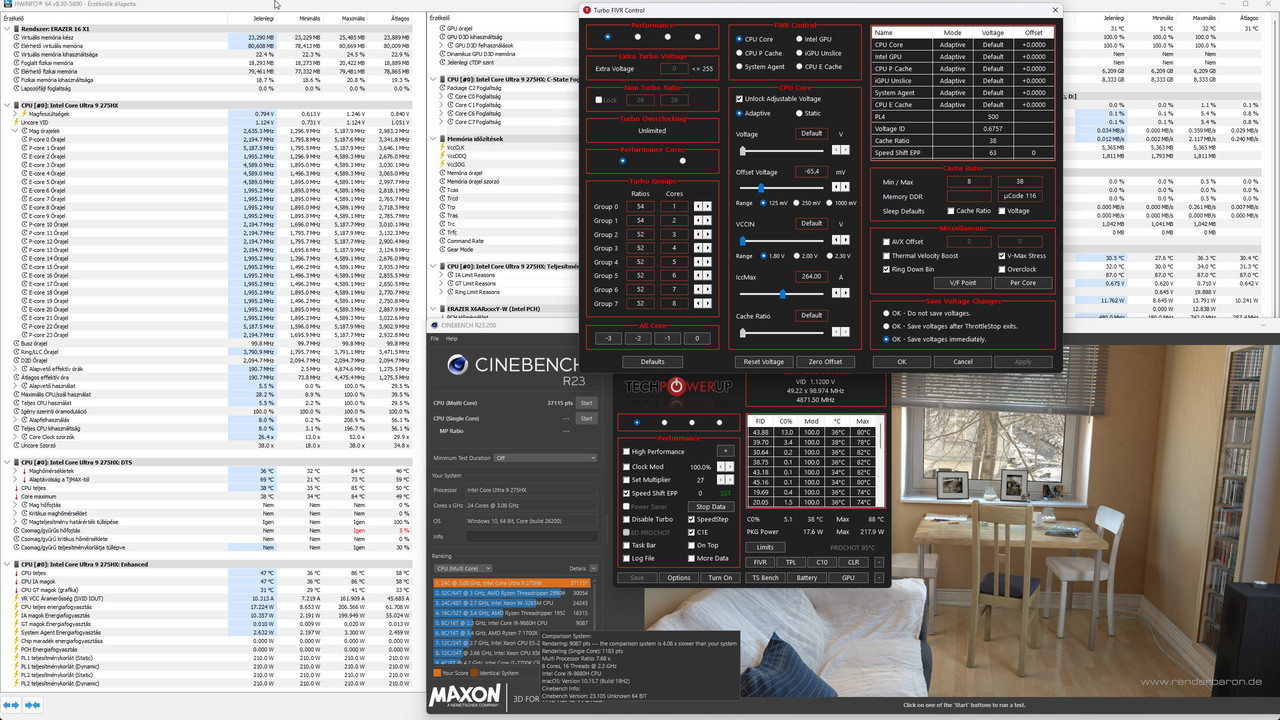The image size is (1280, 720).
Task: Uncheck Unlock Adjustable Voltage
Action: pos(740,99)
